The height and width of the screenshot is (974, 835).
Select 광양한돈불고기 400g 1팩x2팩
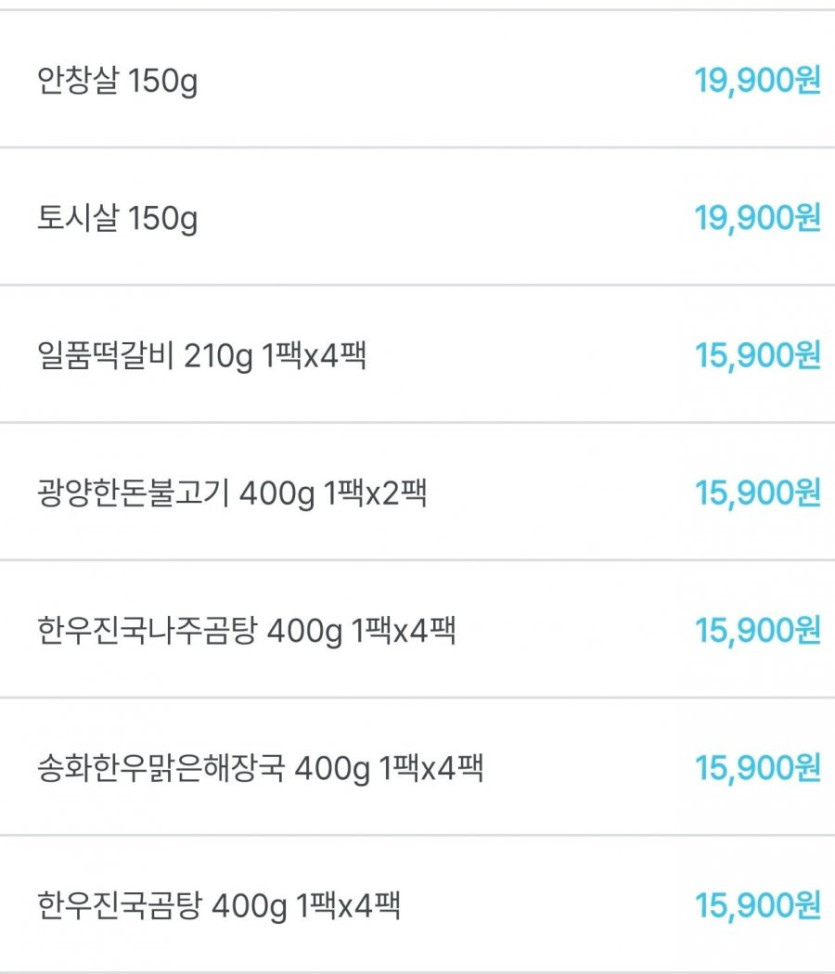click(x=232, y=494)
